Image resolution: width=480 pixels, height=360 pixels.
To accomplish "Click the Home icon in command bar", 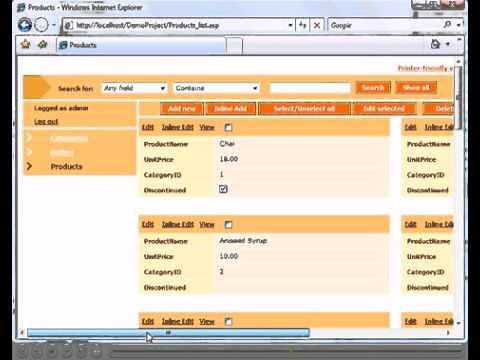I will [435, 44].
